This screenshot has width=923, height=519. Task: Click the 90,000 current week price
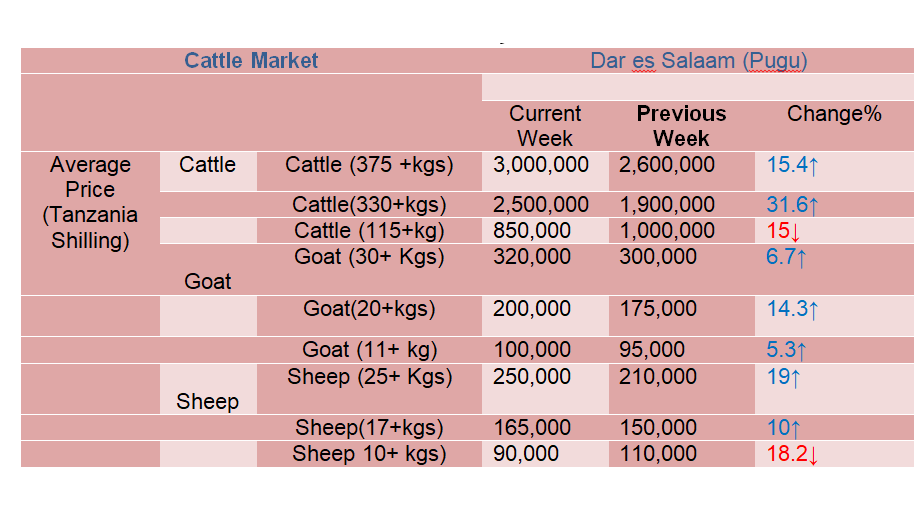click(526, 454)
